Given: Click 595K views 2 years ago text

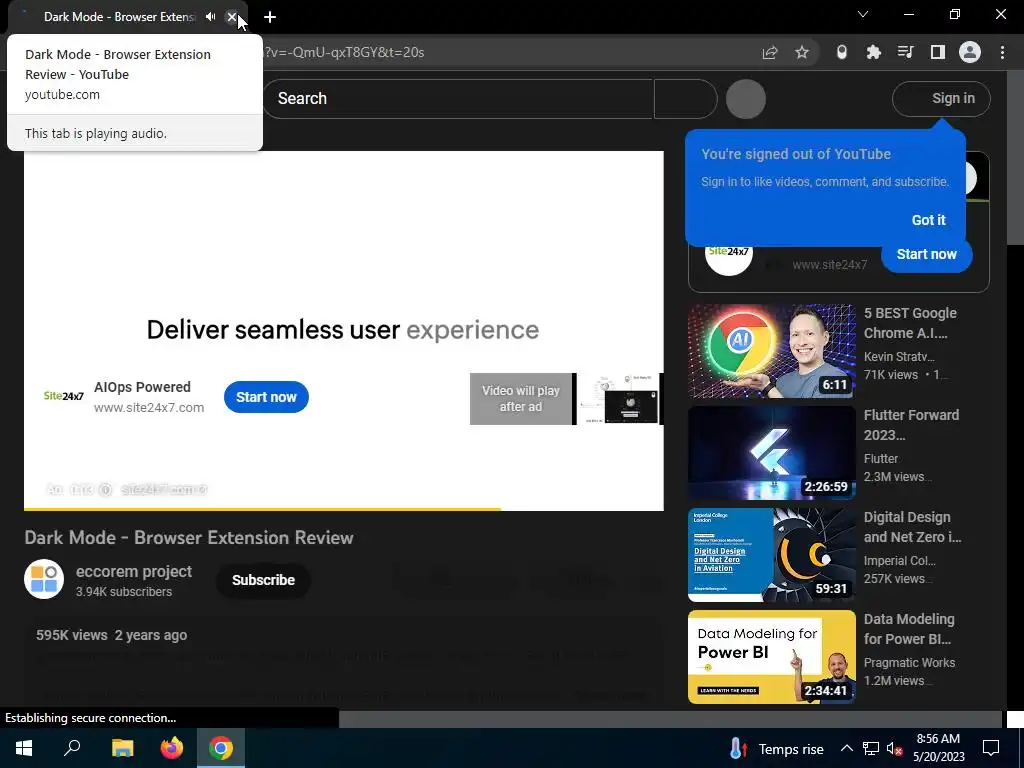Looking at the screenshot, I should [x=112, y=635].
